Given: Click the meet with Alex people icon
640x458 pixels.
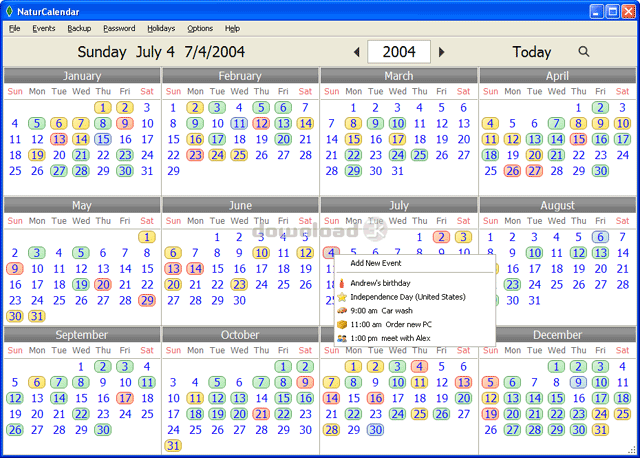Looking at the screenshot, I should coord(342,338).
